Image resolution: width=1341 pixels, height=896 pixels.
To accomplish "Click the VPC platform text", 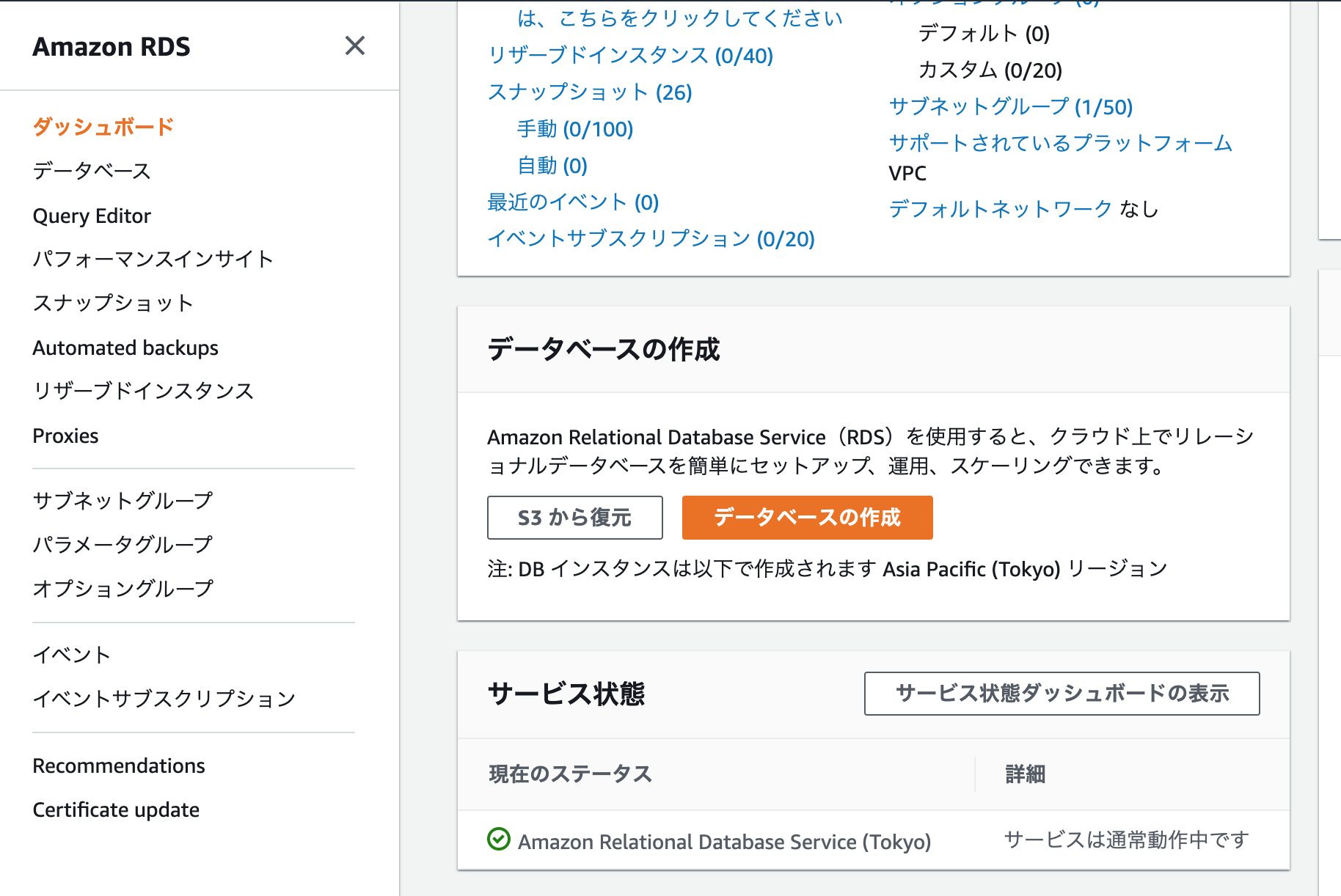I will coord(907,173).
